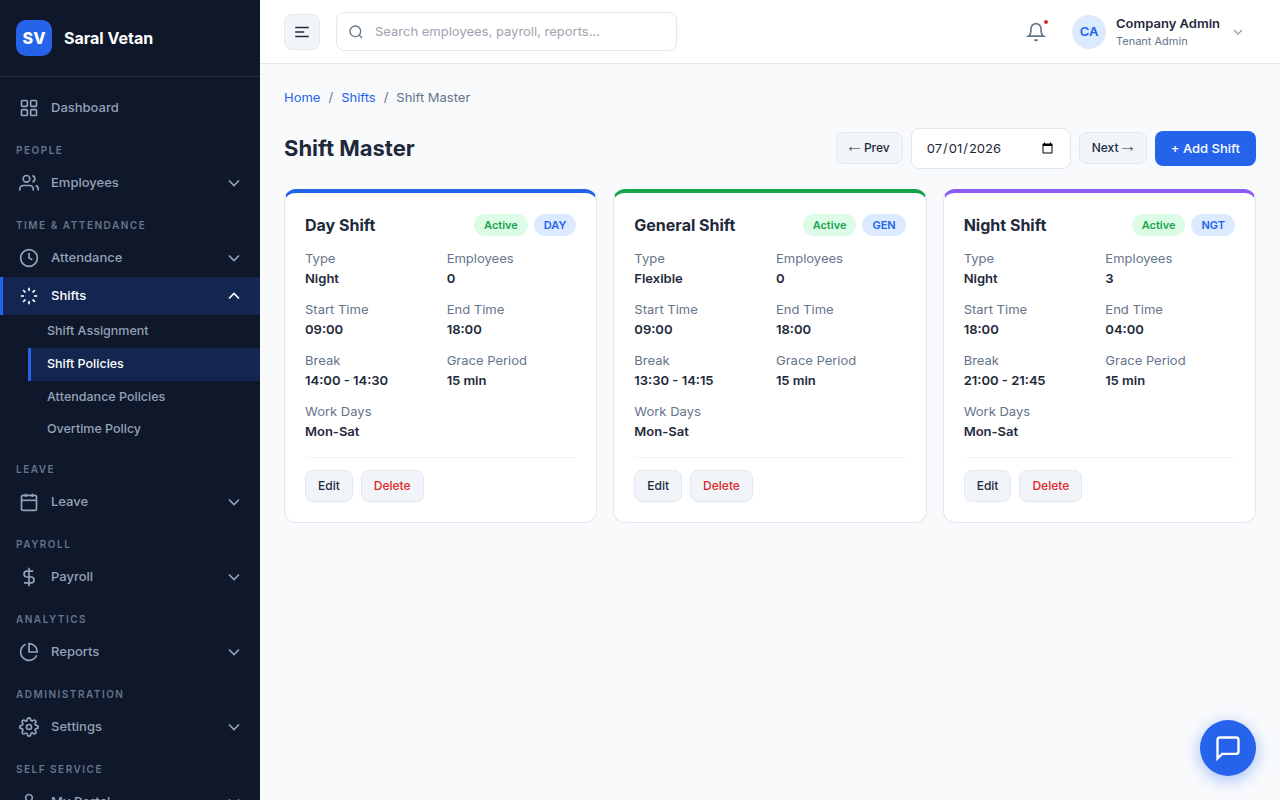Click the Attendance clock icon
1280x800 pixels.
point(29,258)
